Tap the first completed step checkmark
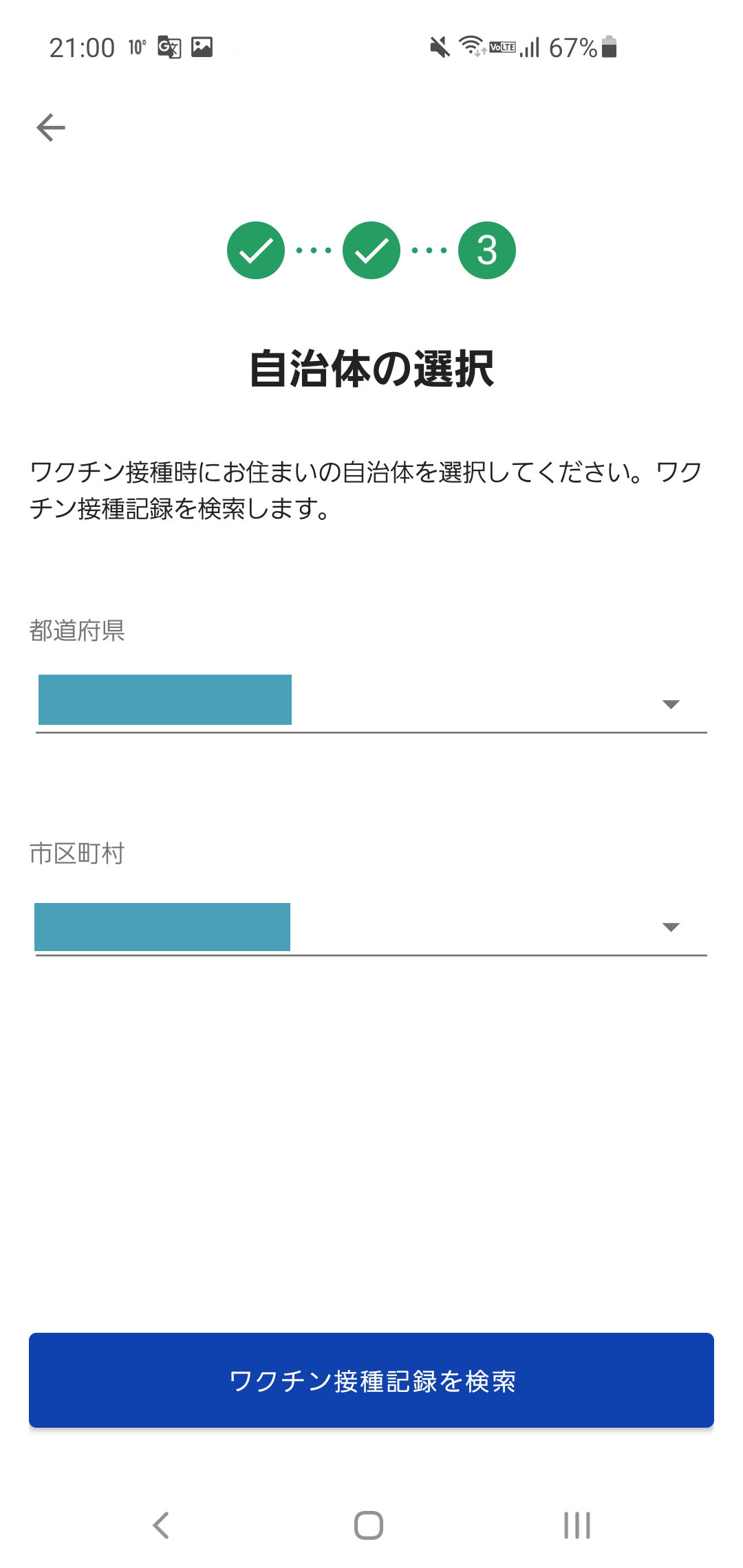Image resolution: width=743 pixels, height=1568 pixels. 256,250
